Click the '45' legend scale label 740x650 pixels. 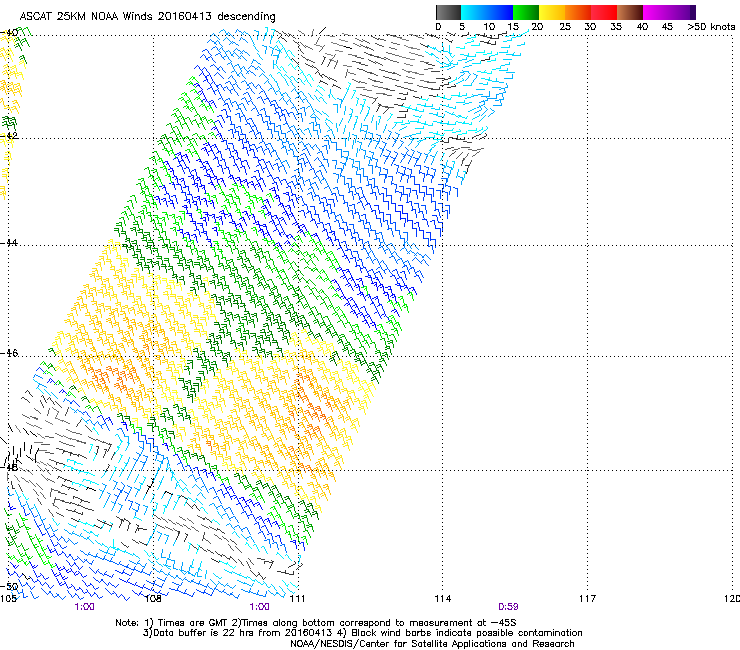click(667, 27)
